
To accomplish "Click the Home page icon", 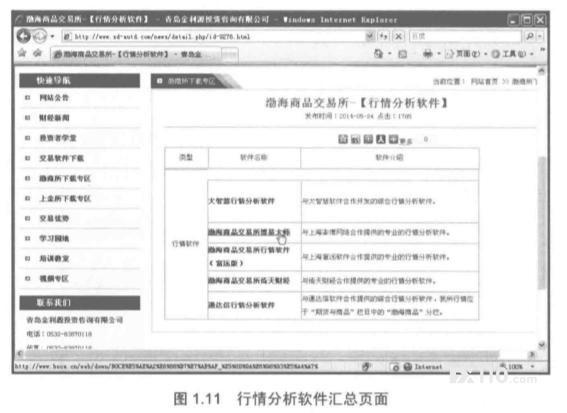I will point(378,54).
